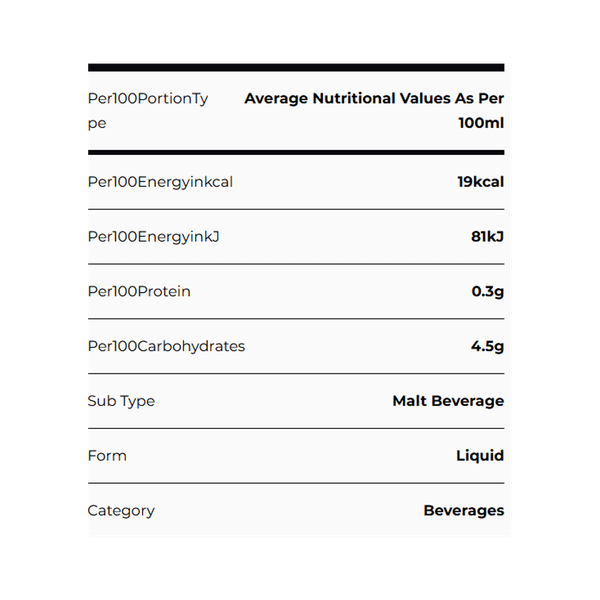600x600 pixels.
Task: Select the 81kJ value
Action: click(x=488, y=236)
